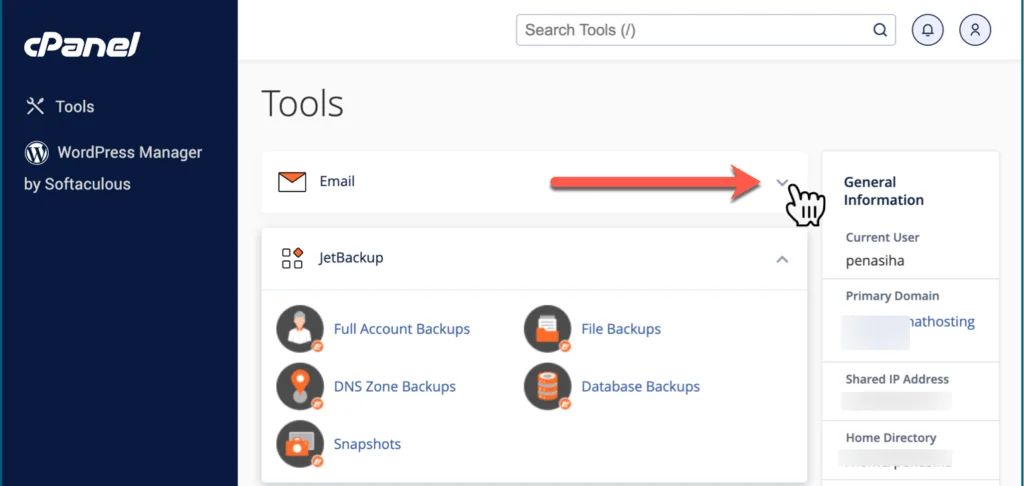Click the magnifying glass search icon
1024x486 pixels.
click(x=880, y=30)
